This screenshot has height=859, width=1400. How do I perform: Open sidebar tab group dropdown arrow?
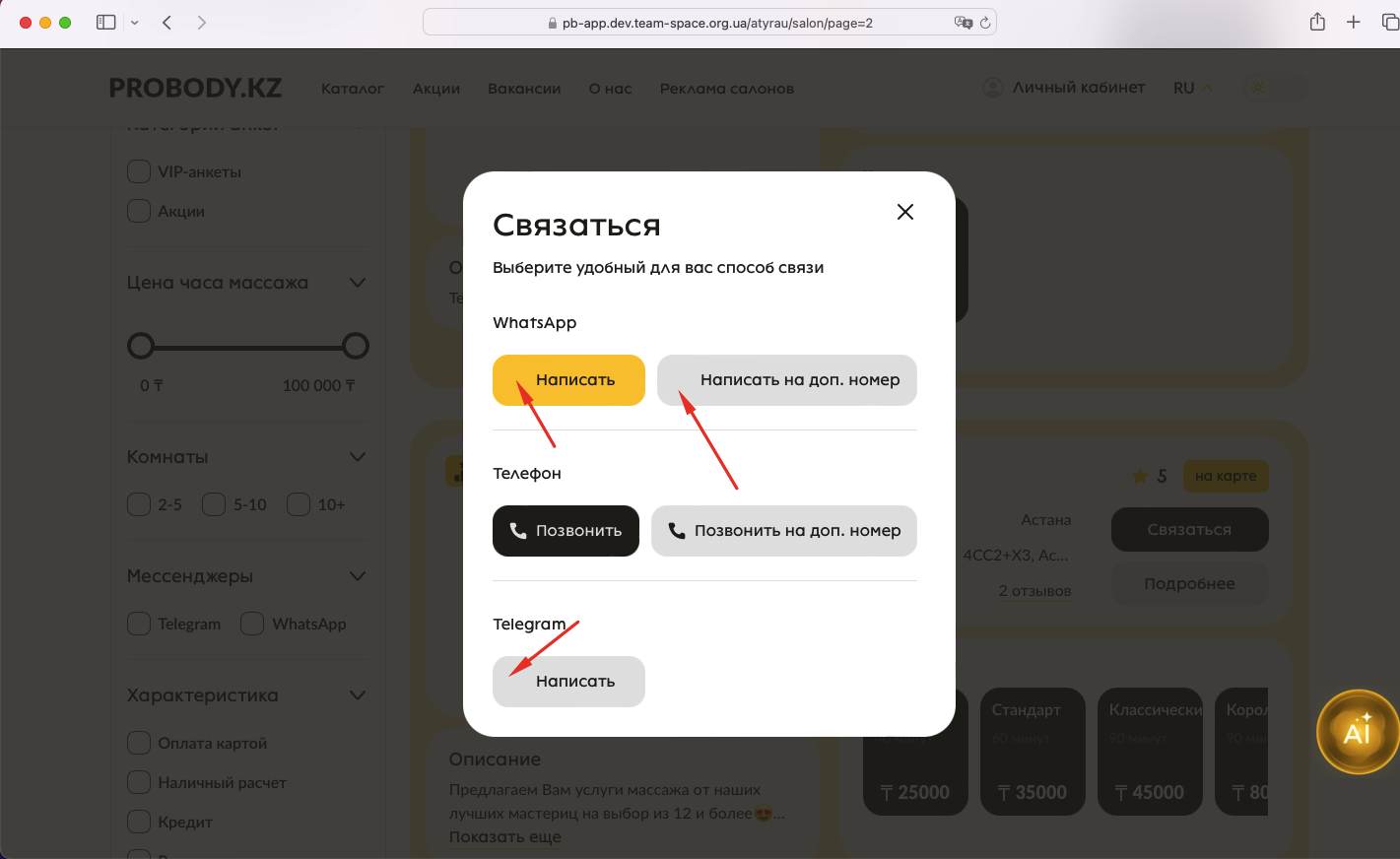(x=135, y=23)
